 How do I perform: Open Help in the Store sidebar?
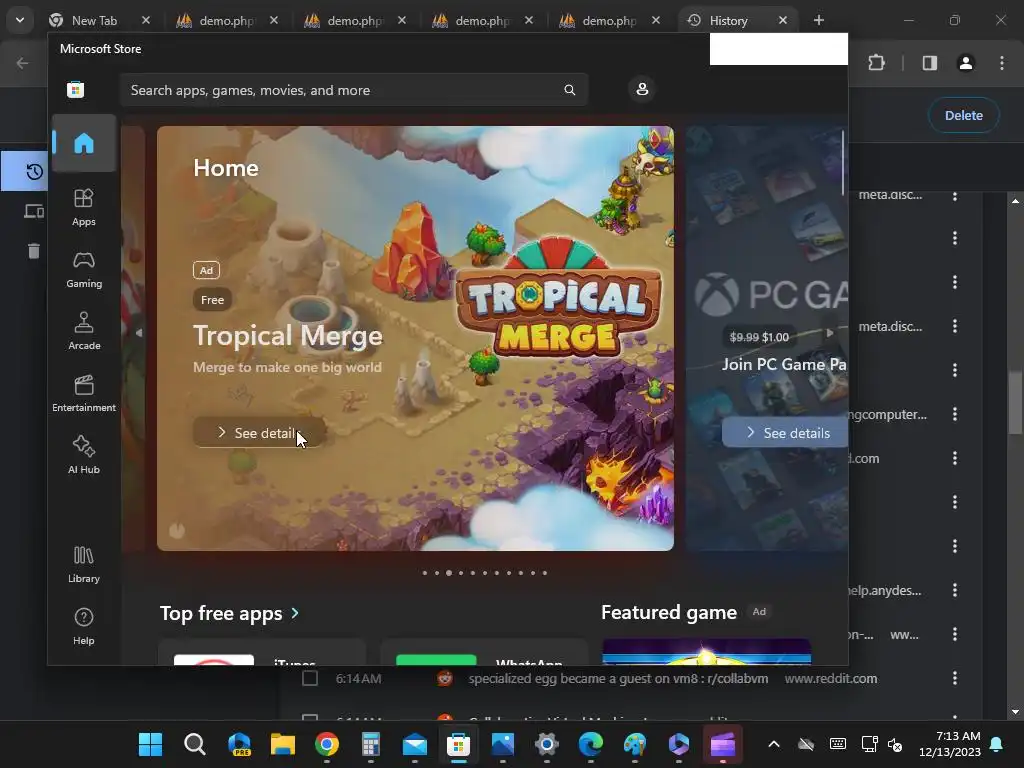pos(84,626)
